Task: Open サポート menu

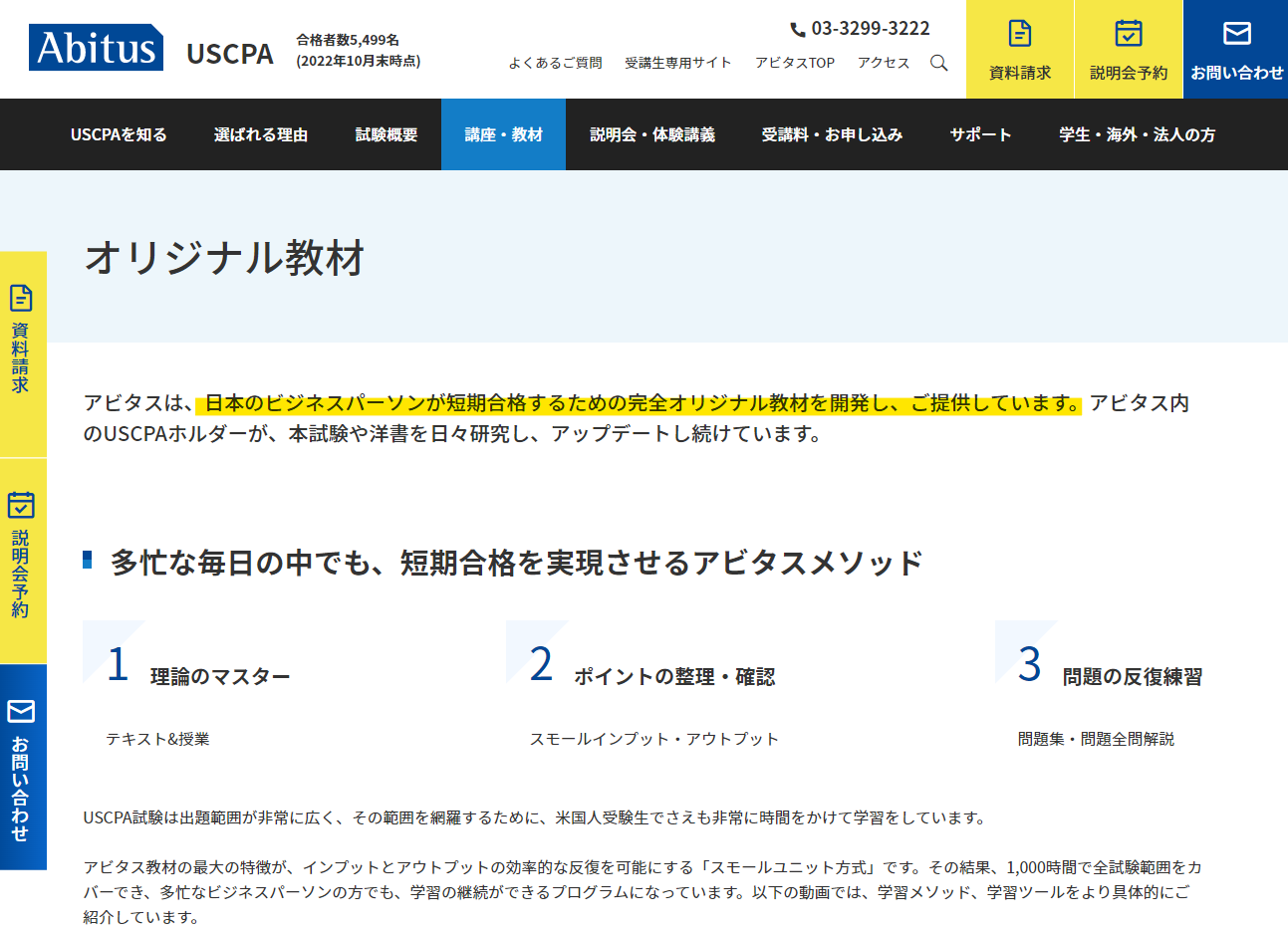Action: [x=980, y=134]
